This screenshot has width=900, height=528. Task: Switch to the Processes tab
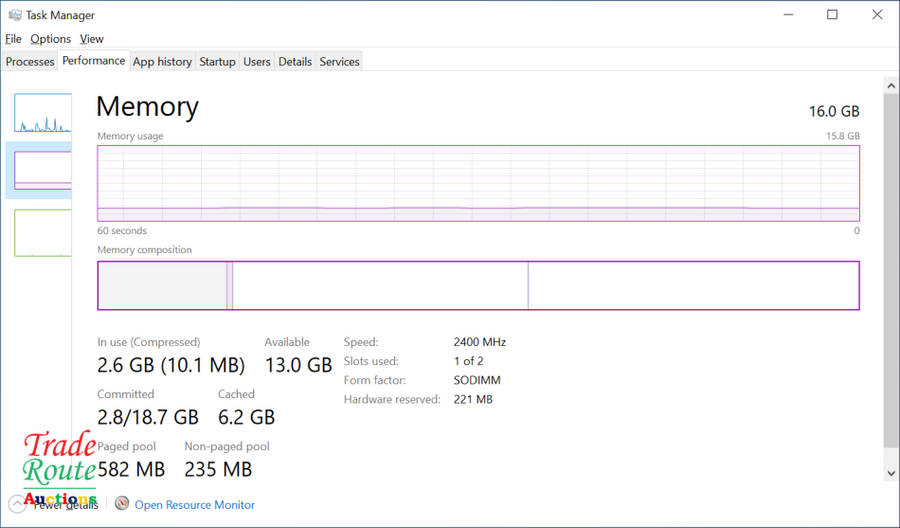pyautogui.click(x=30, y=62)
